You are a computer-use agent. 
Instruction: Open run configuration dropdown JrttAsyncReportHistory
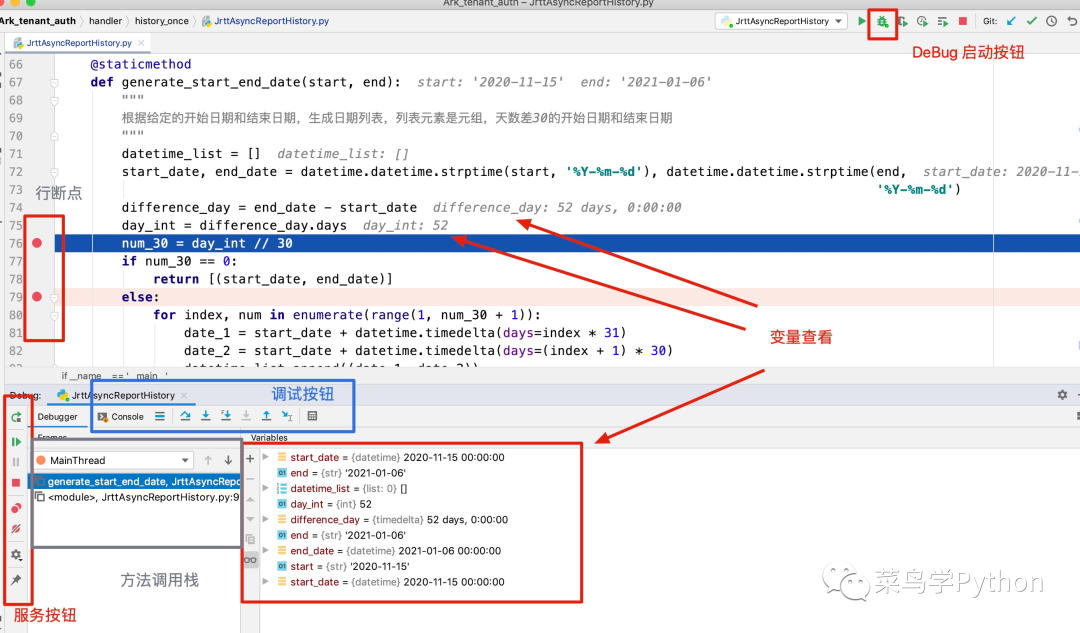point(782,21)
